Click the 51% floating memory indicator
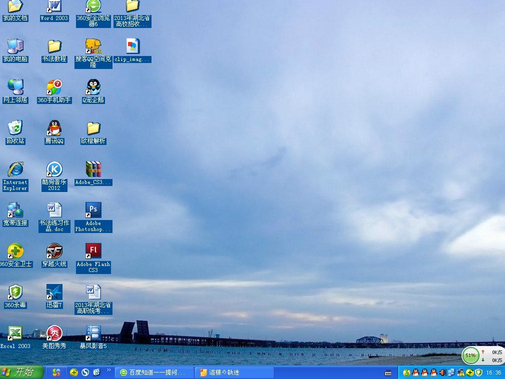This screenshot has height=379, width=505. [470, 356]
